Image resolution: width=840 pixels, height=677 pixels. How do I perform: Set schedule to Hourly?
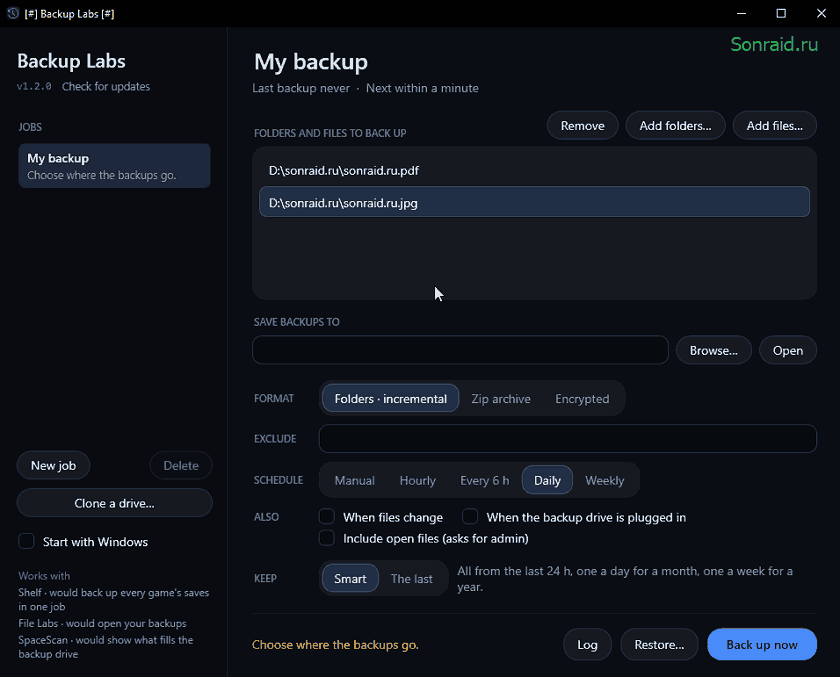coord(417,480)
